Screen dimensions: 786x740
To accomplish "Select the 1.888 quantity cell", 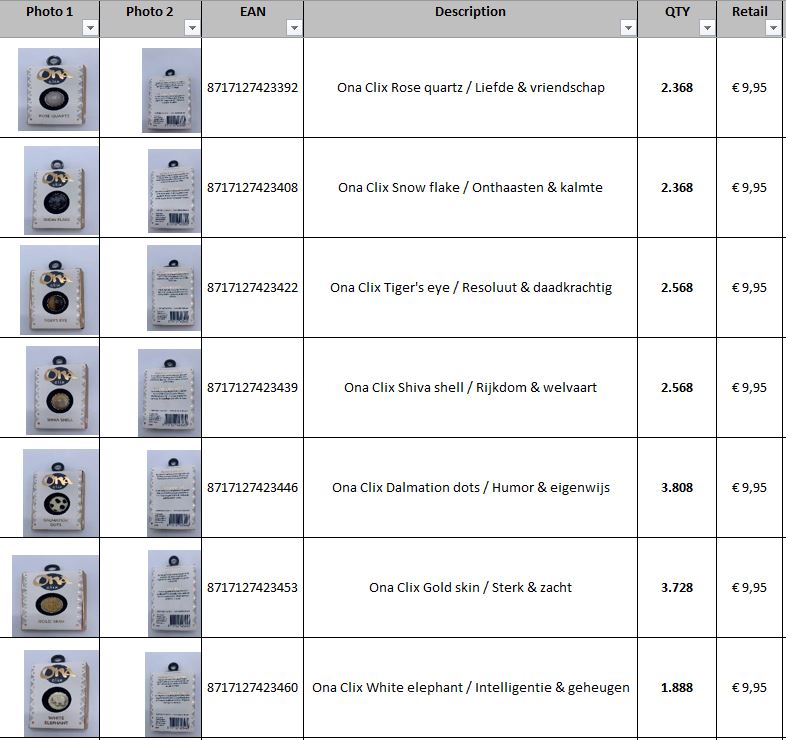I will tap(677, 687).
